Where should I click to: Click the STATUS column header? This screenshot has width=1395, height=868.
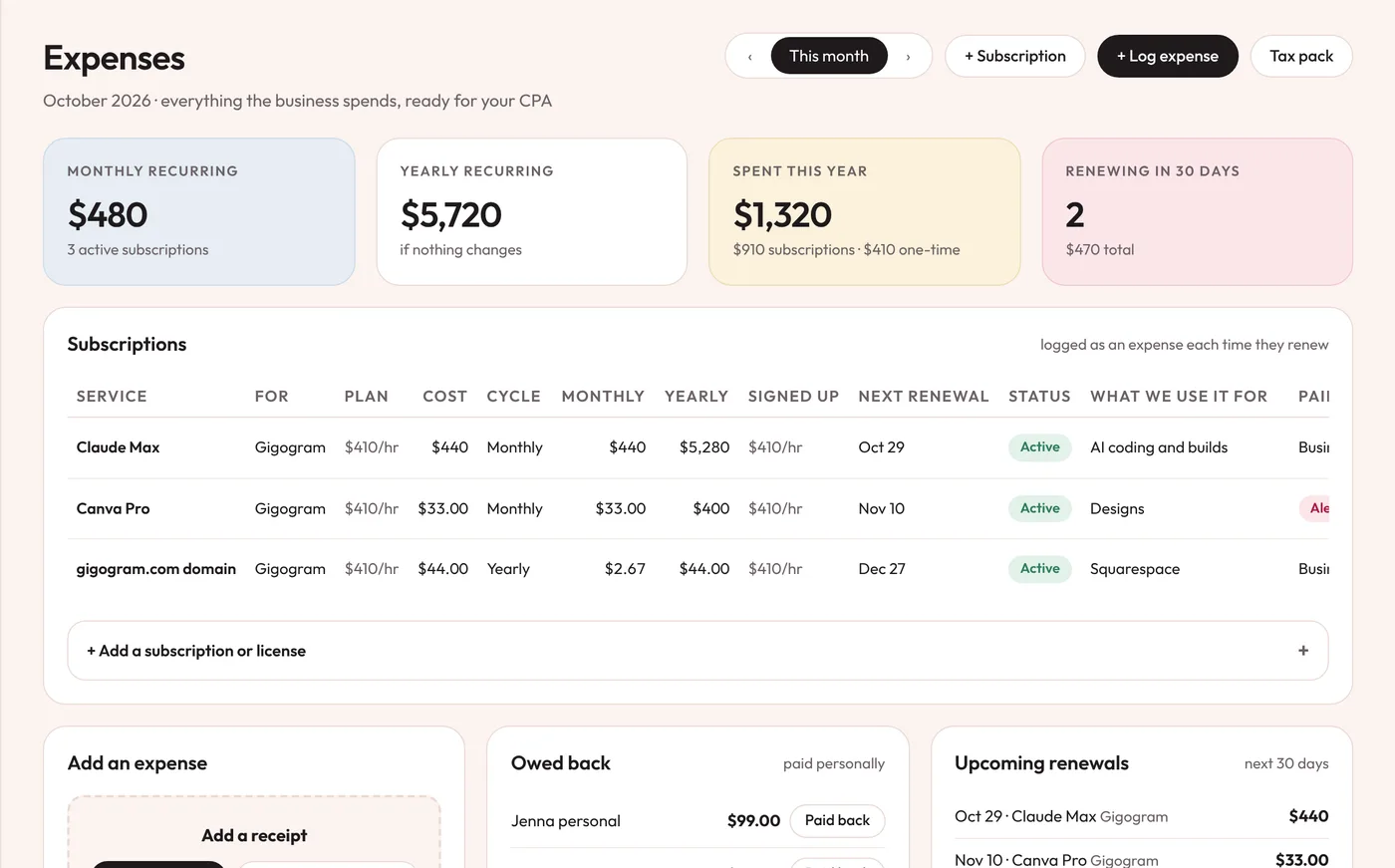pos(1039,396)
